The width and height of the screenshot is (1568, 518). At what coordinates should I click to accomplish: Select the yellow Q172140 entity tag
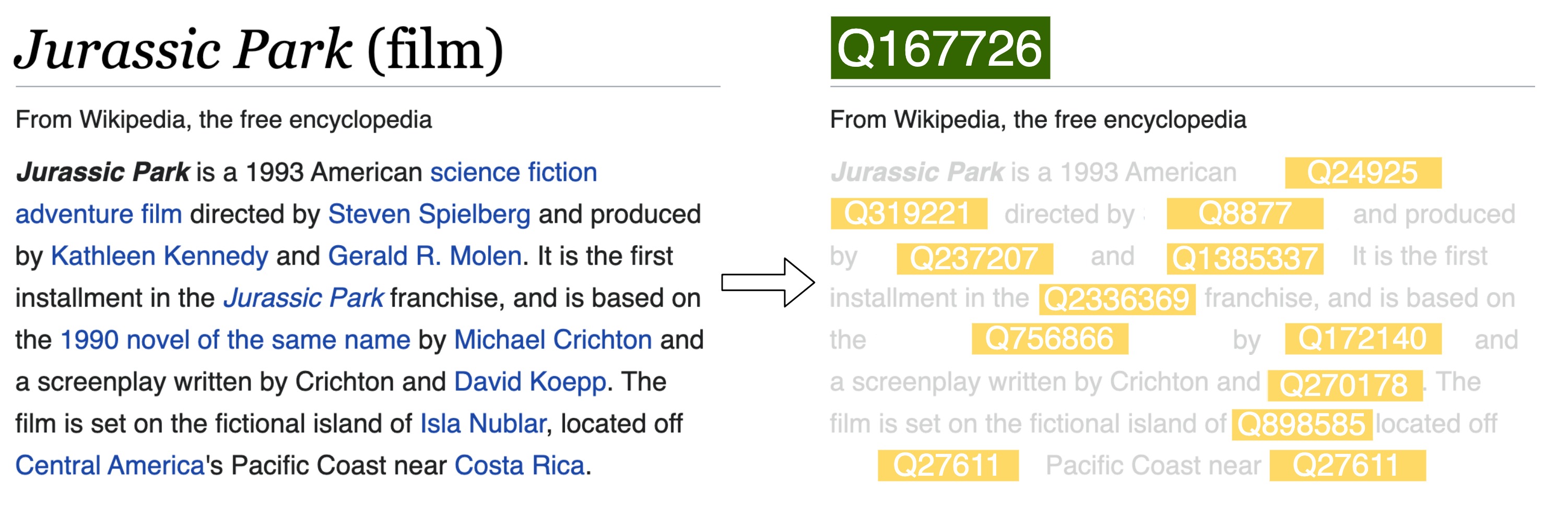click(1363, 339)
